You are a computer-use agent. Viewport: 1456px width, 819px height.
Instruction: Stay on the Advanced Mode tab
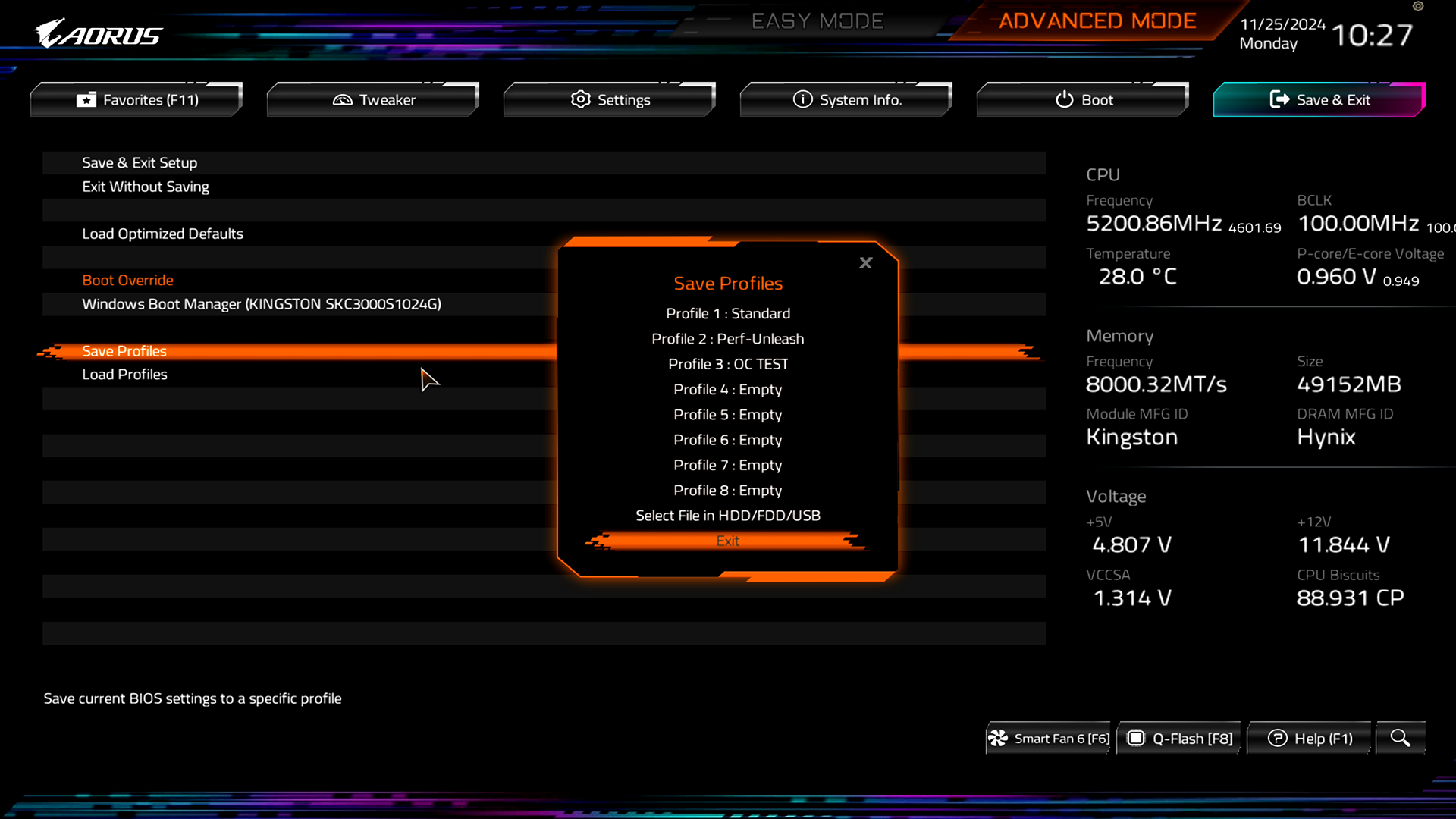tap(1097, 20)
